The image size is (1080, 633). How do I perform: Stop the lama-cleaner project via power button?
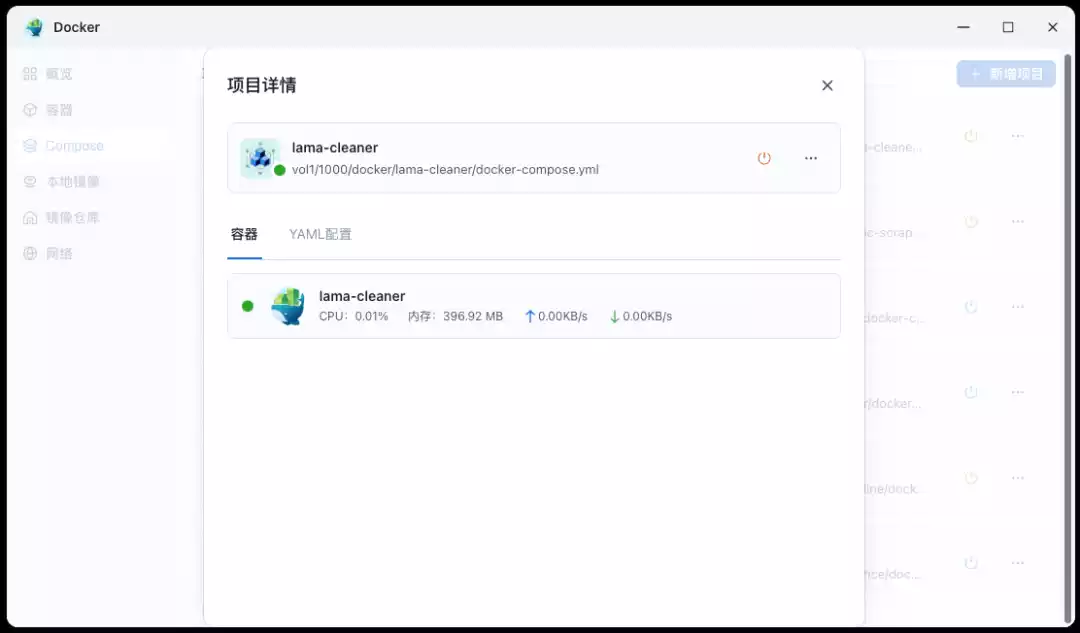click(764, 158)
